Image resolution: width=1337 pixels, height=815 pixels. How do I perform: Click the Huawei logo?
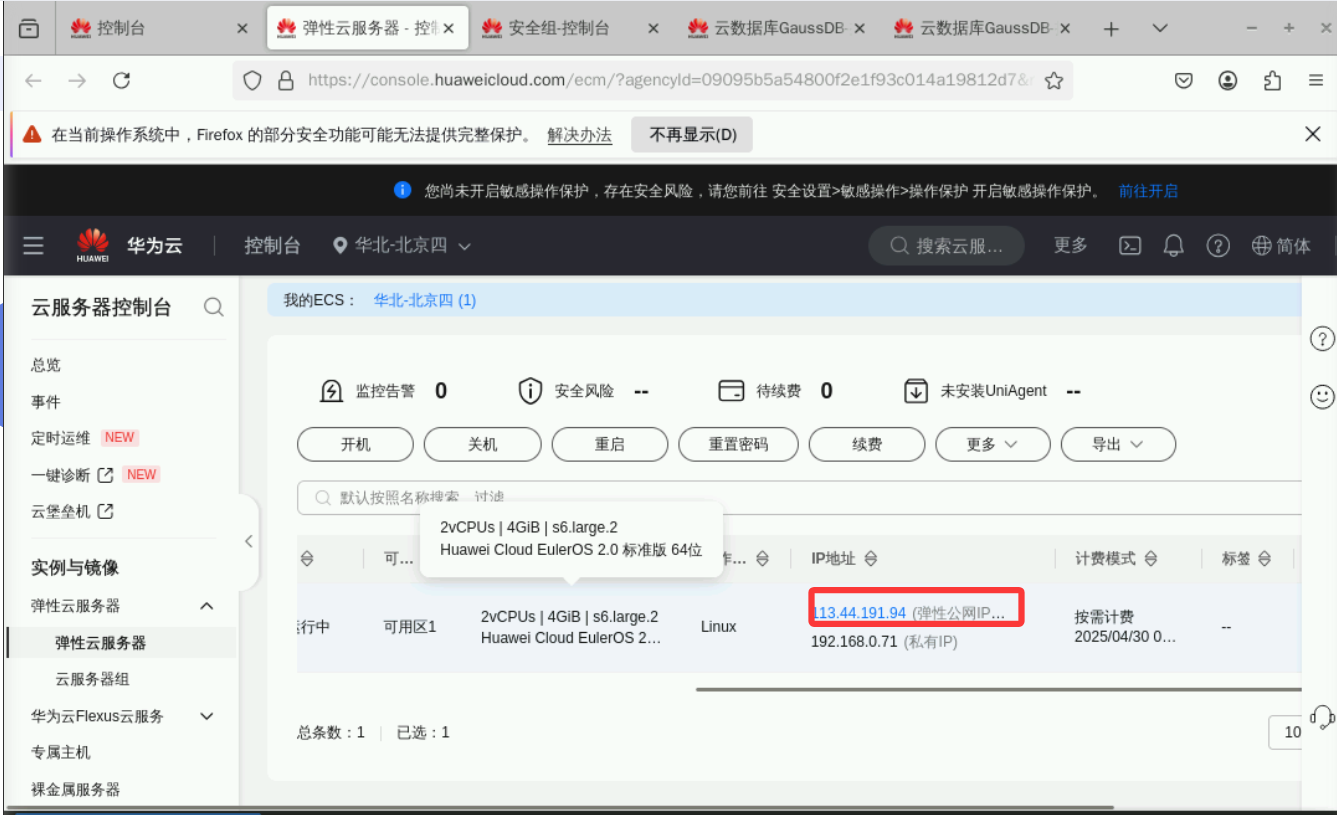tap(93, 245)
